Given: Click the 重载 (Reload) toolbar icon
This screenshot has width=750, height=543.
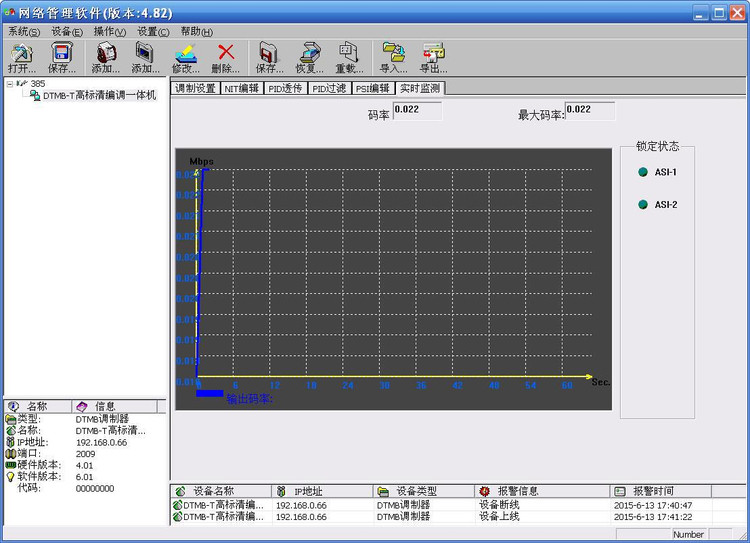Looking at the screenshot, I should point(349,53).
